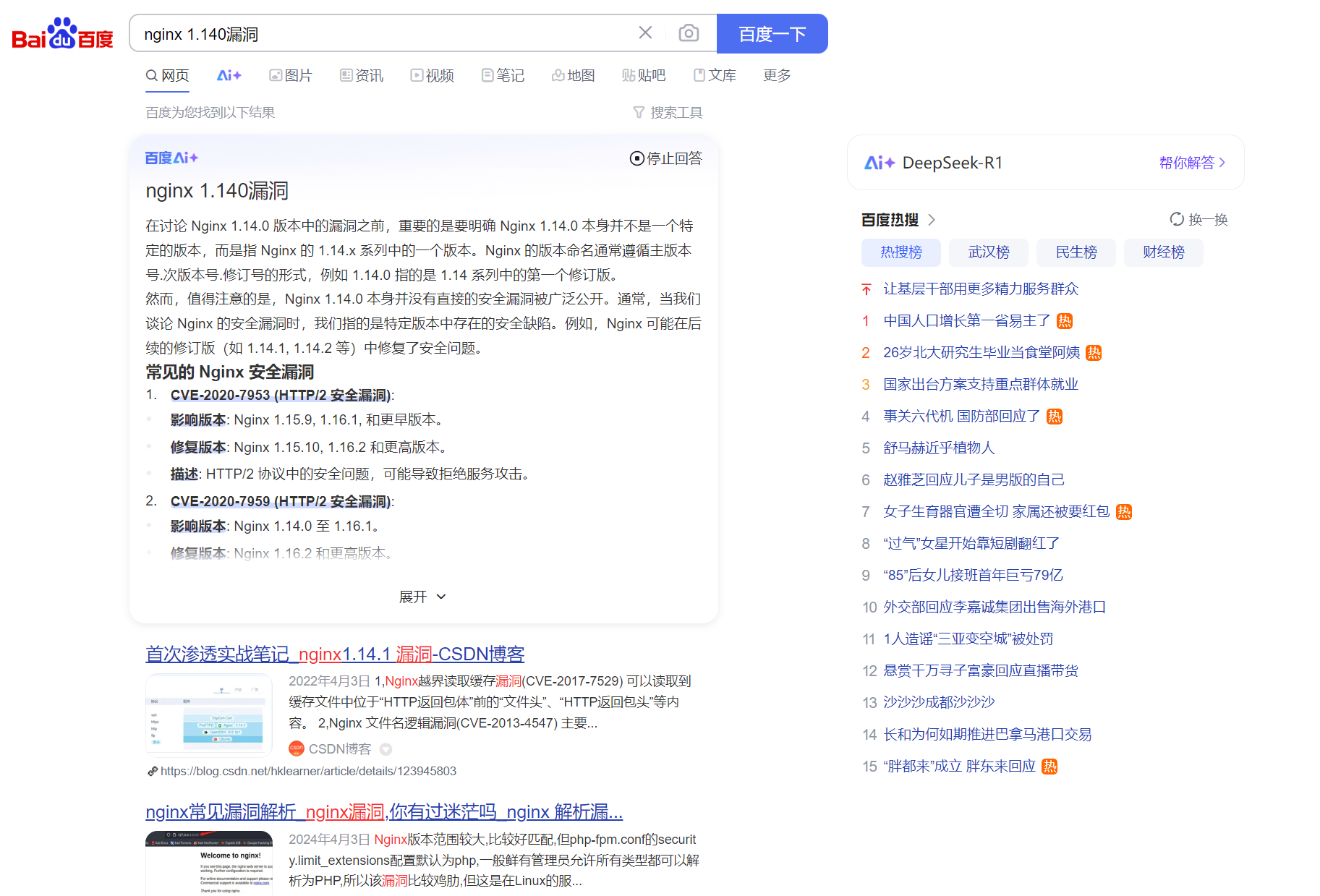Open hot topic 1人造谣"三亚变空城"被处罚
This screenshot has width=1320, height=896.
coord(968,639)
